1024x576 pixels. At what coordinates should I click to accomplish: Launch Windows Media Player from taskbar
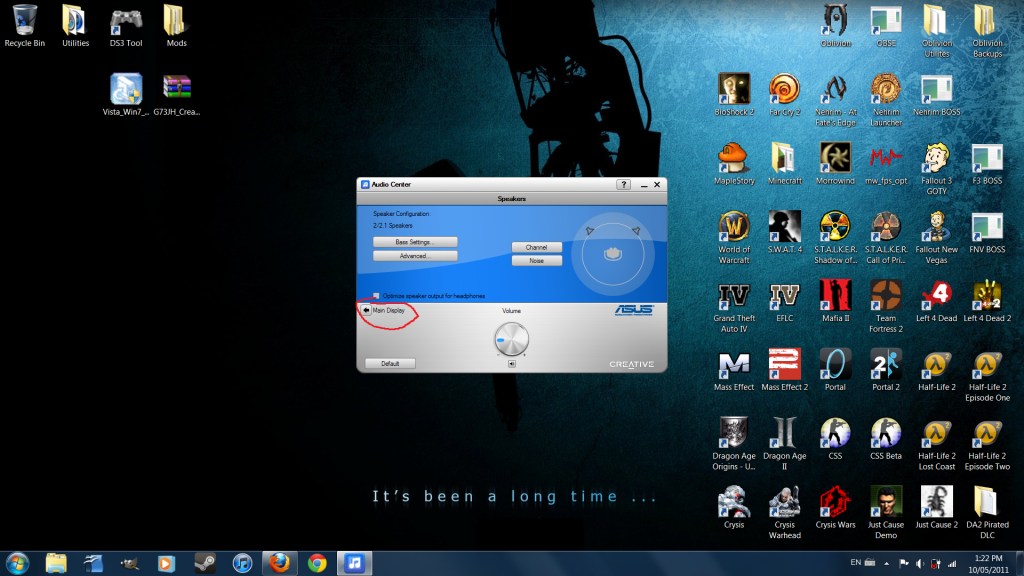click(x=166, y=563)
